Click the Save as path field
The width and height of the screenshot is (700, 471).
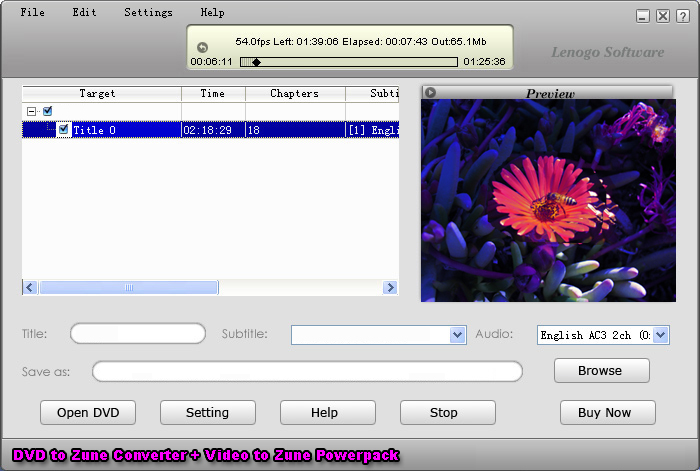(x=308, y=371)
